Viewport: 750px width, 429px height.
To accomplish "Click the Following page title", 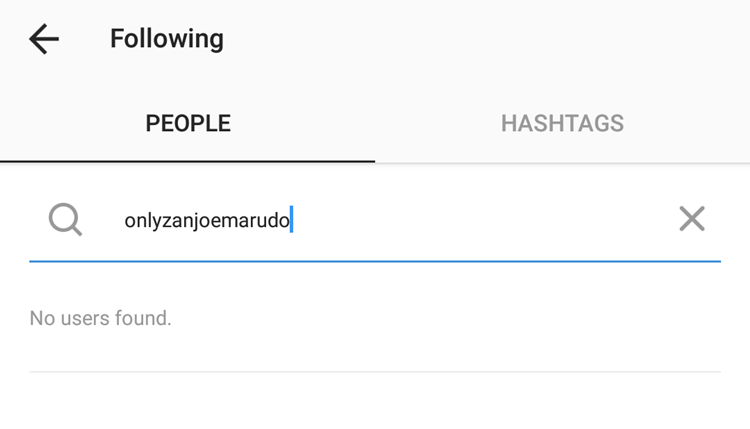I will pos(167,39).
